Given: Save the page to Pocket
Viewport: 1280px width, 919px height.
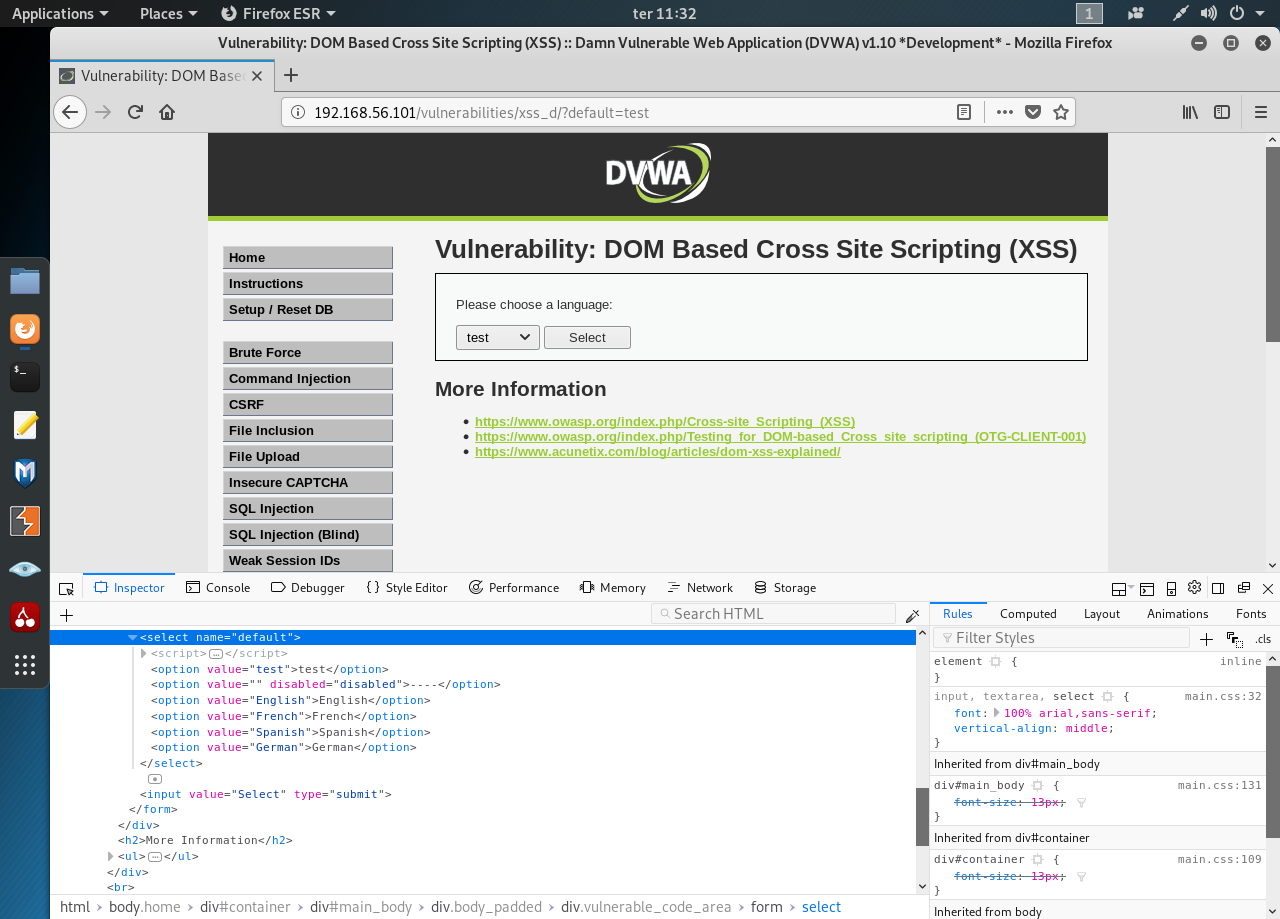Looking at the screenshot, I should click(1034, 112).
